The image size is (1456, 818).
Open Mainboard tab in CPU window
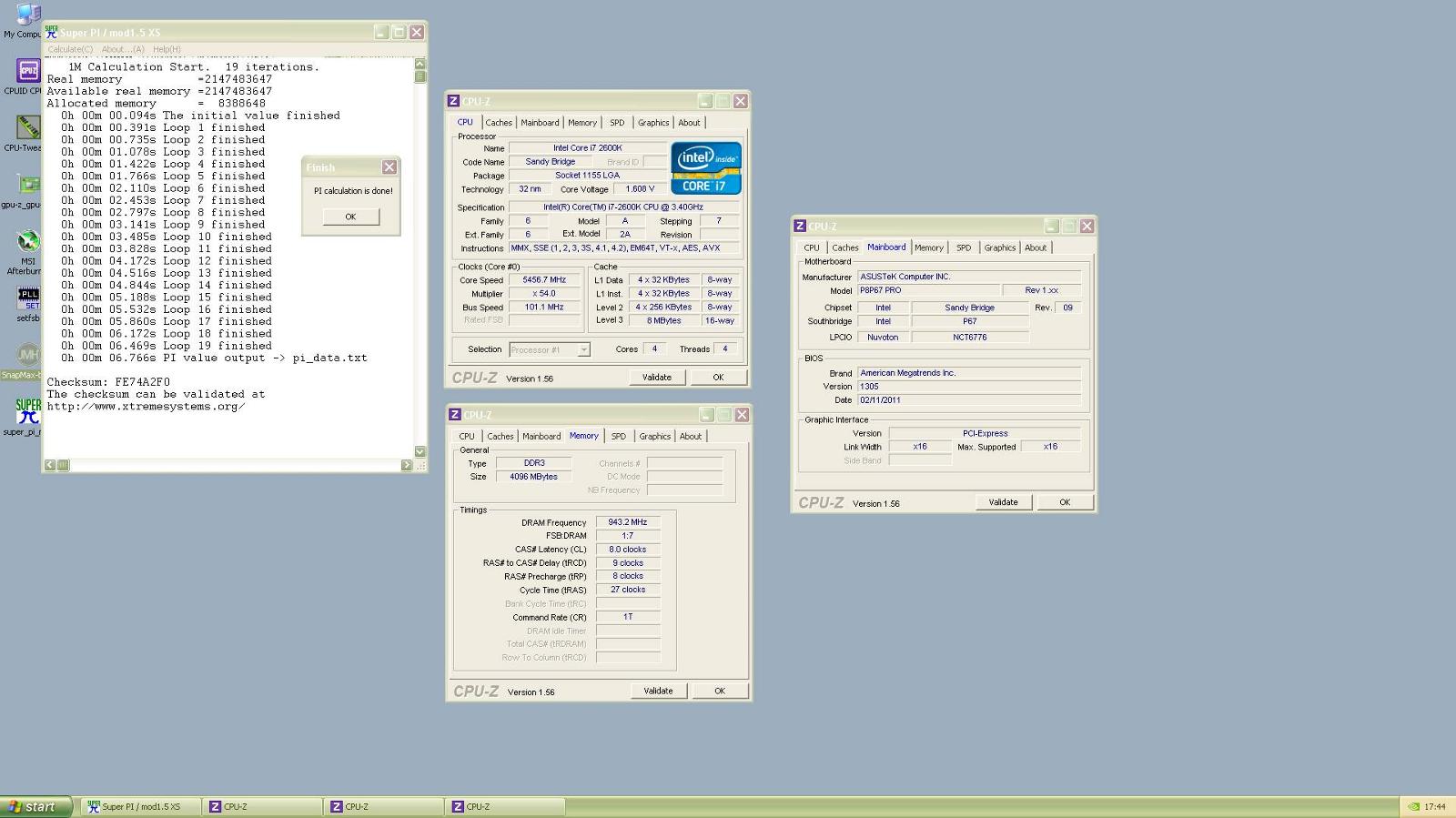click(x=540, y=123)
